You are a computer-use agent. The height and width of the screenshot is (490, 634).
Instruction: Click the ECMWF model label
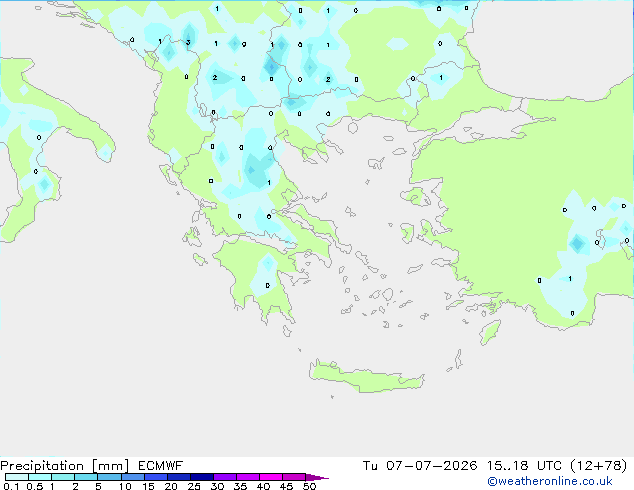point(161,466)
